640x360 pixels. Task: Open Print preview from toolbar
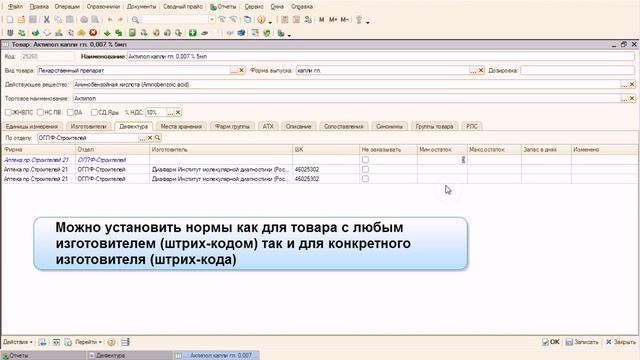(96, 20)
